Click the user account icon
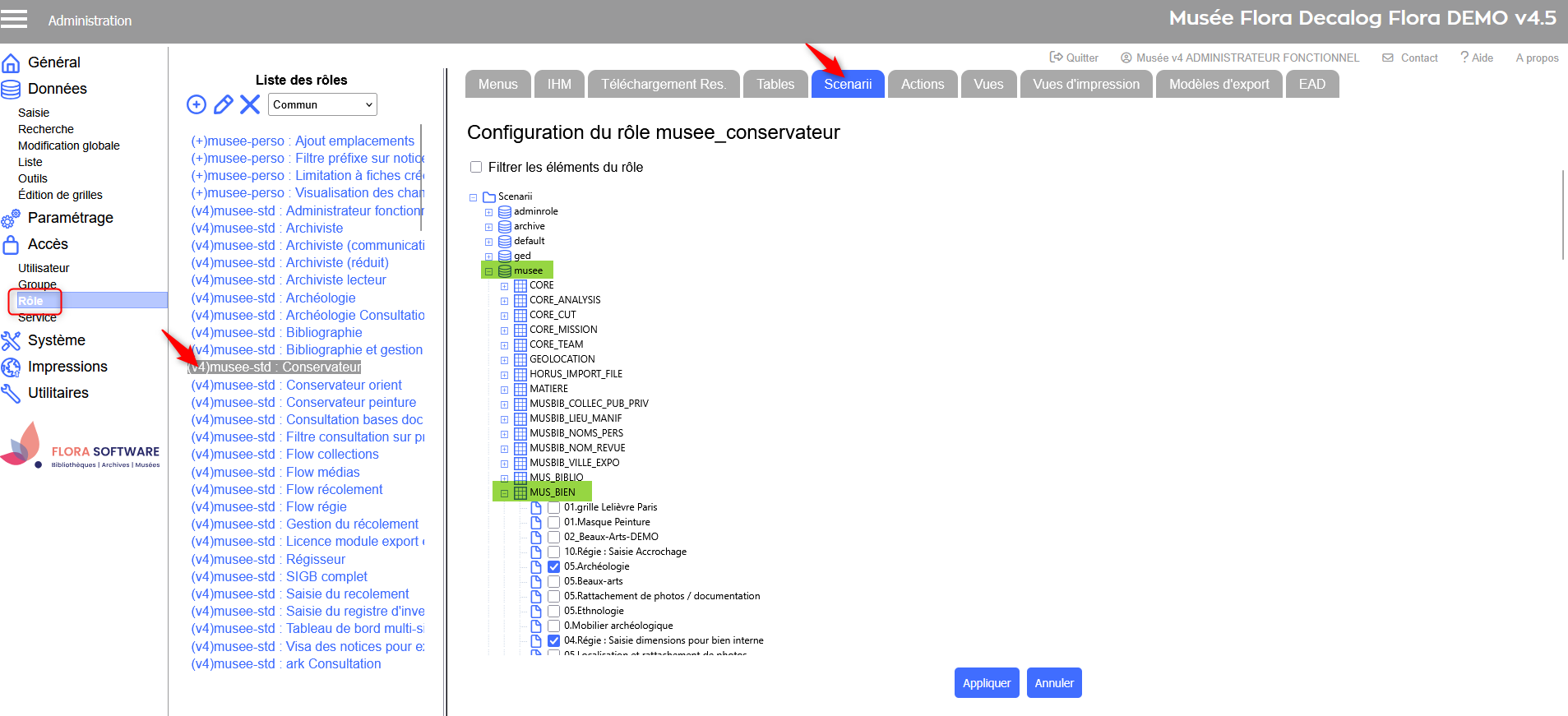 [1126, 58]
